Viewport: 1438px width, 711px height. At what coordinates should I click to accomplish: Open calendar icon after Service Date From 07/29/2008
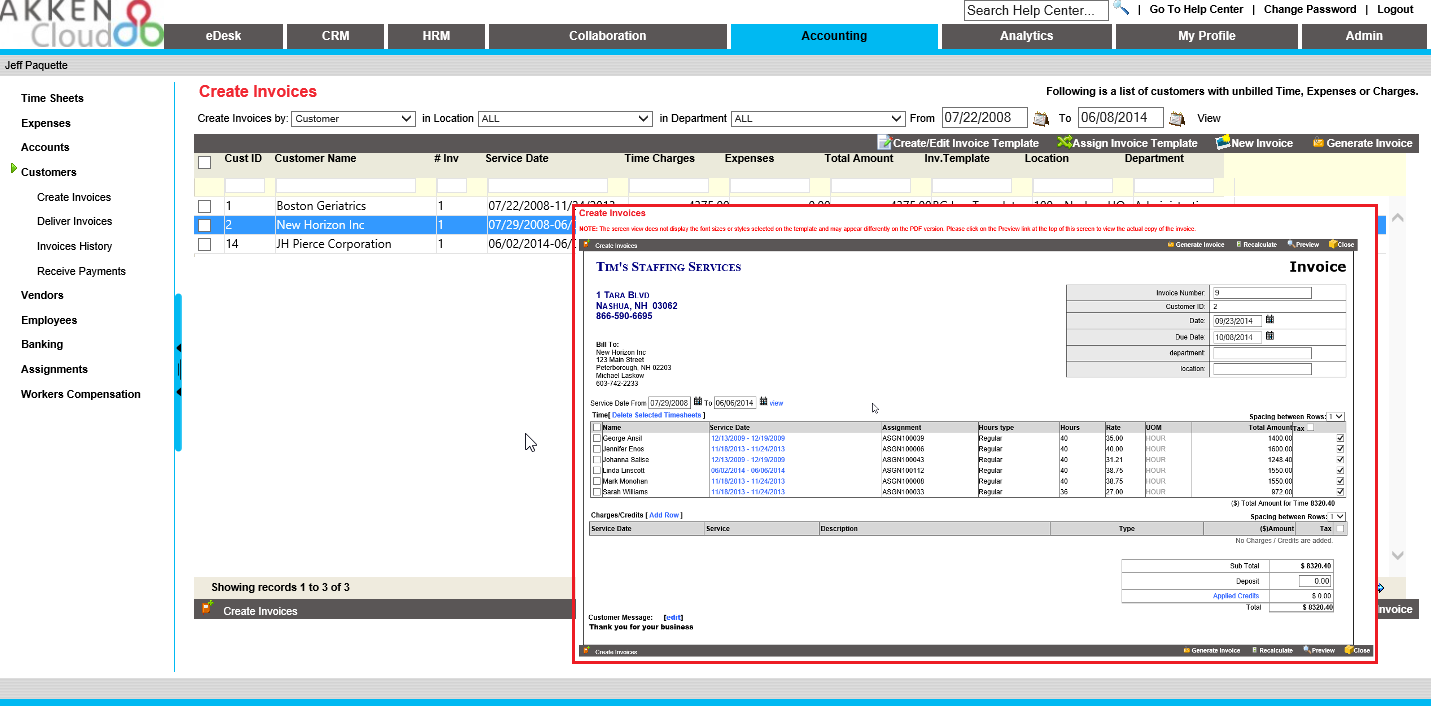click(x=698, y=402)
